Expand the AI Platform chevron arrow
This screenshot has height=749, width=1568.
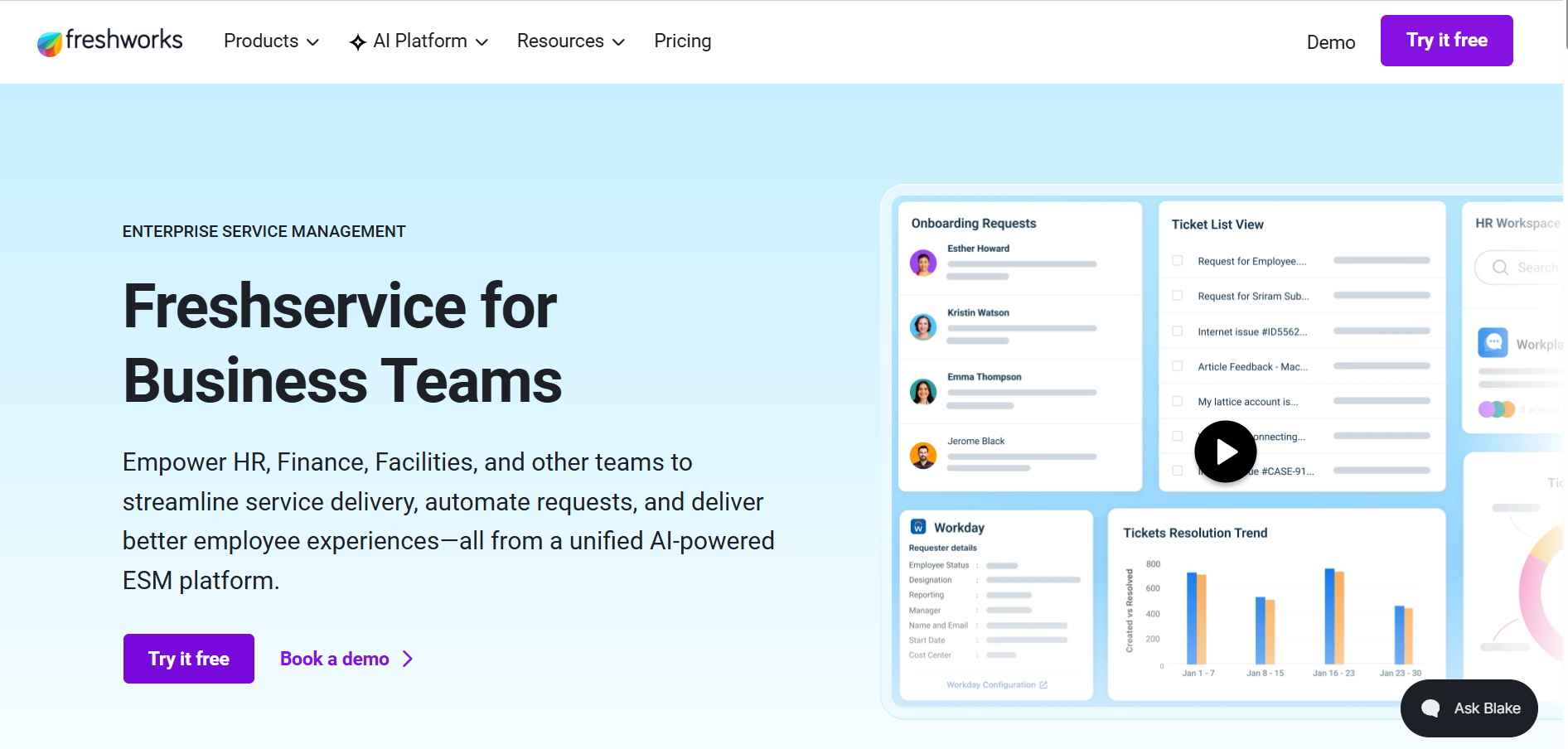tap(482, 42)
